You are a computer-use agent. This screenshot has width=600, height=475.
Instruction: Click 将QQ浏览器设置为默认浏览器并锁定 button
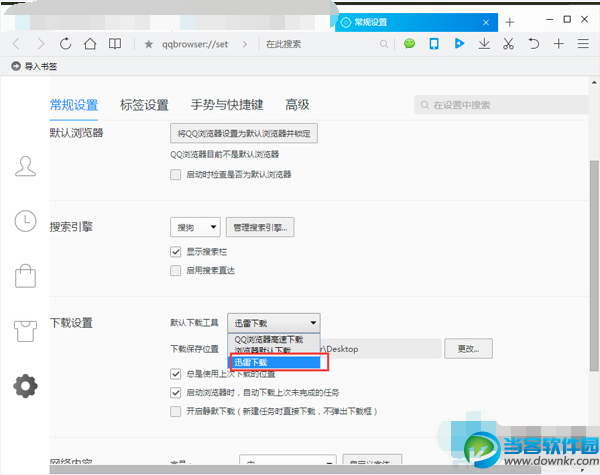click(x=244, y=133)
